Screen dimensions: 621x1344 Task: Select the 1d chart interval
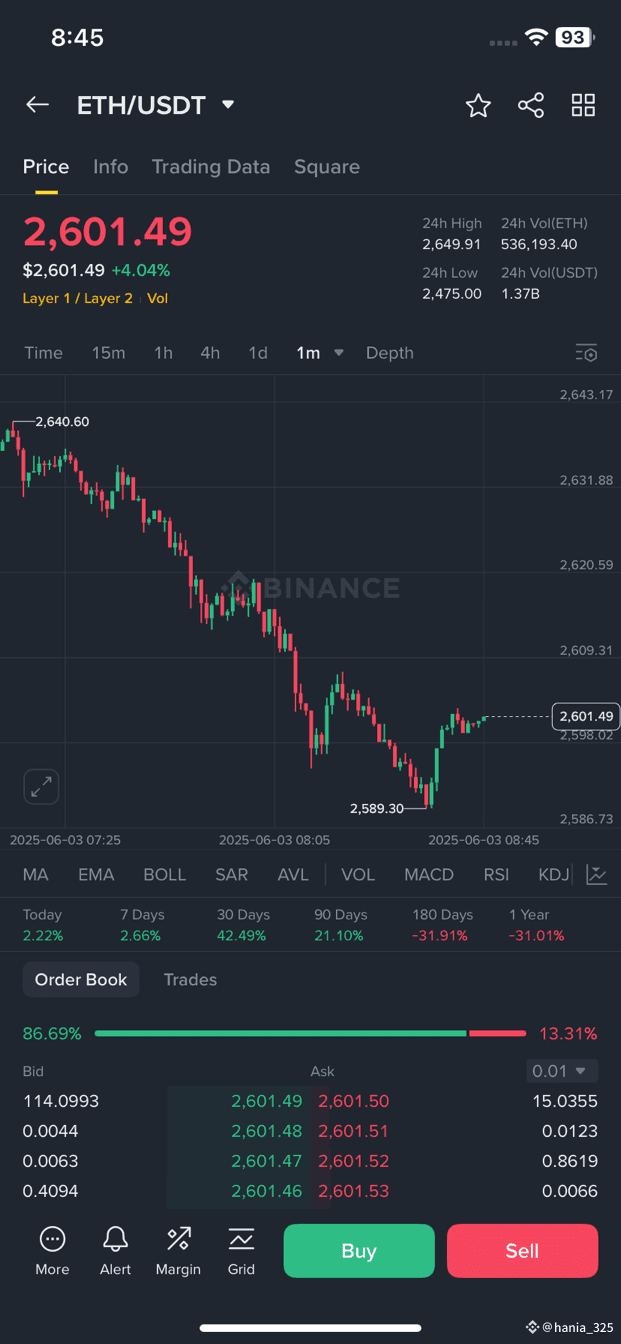point(258,353)
